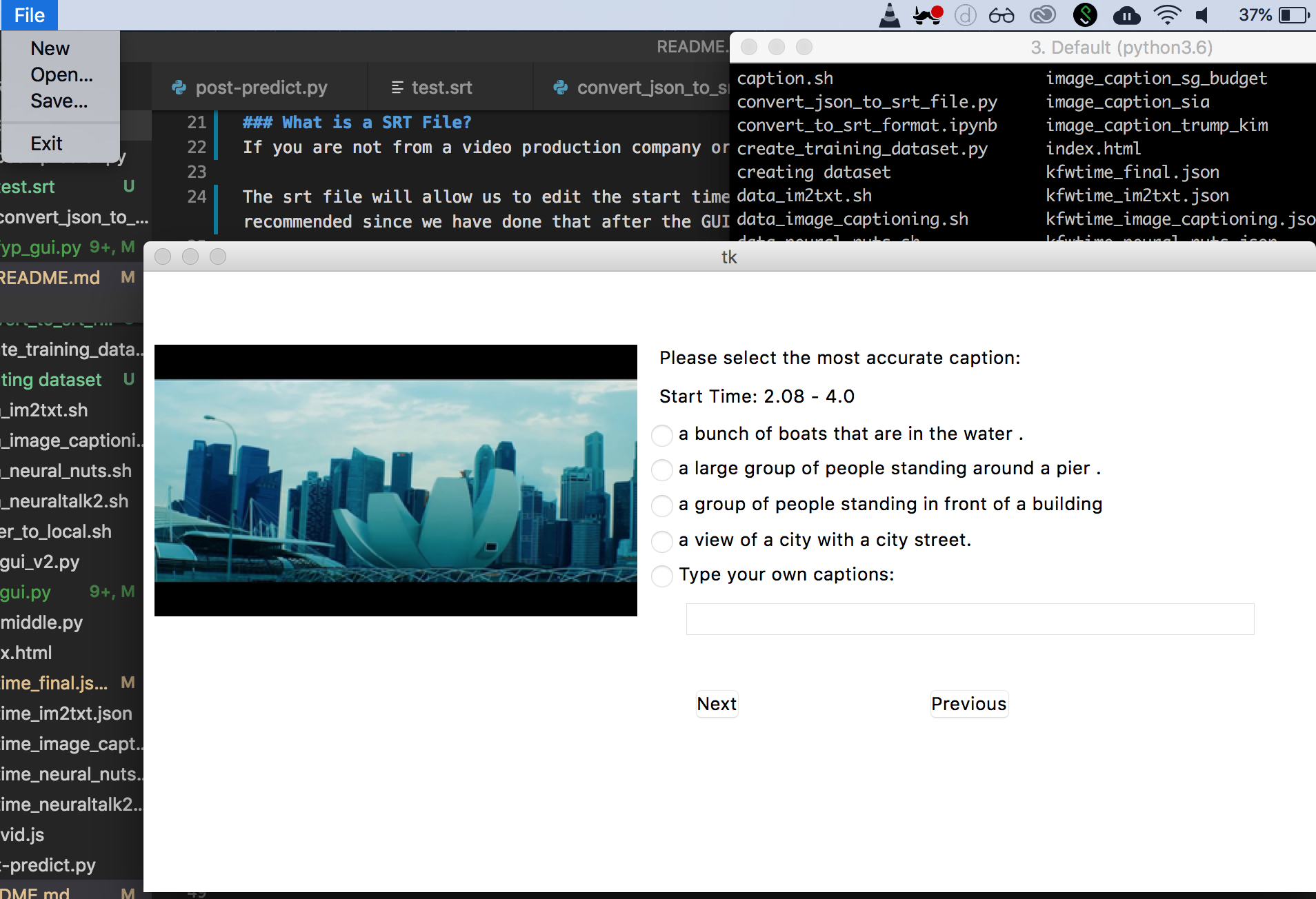Close the terminal window

(x=749, y=47)
